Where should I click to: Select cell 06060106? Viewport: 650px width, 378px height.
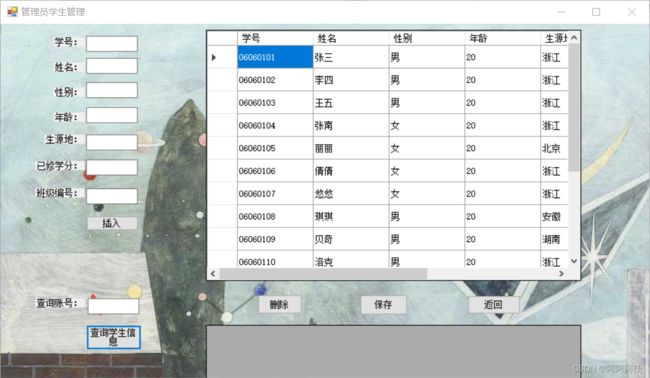275,171
